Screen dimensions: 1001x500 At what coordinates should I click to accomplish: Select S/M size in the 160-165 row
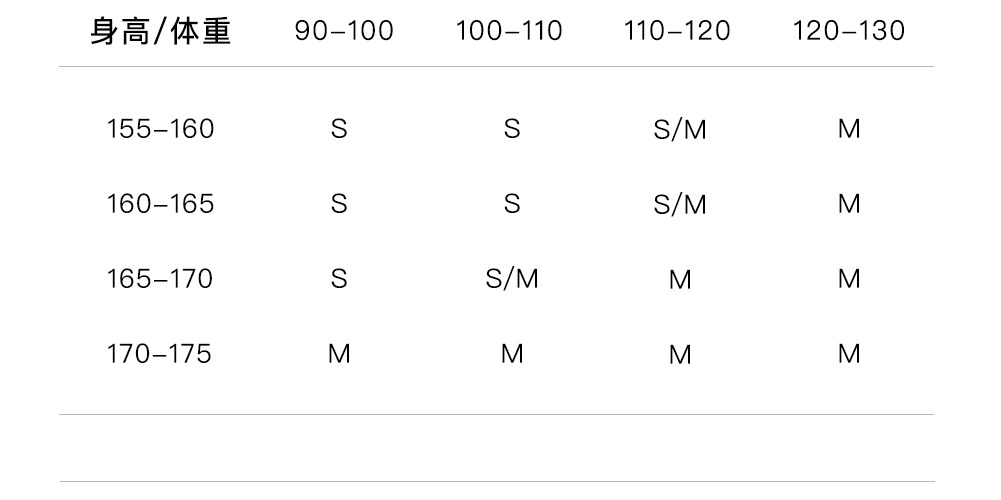click(x=680, y=205)
